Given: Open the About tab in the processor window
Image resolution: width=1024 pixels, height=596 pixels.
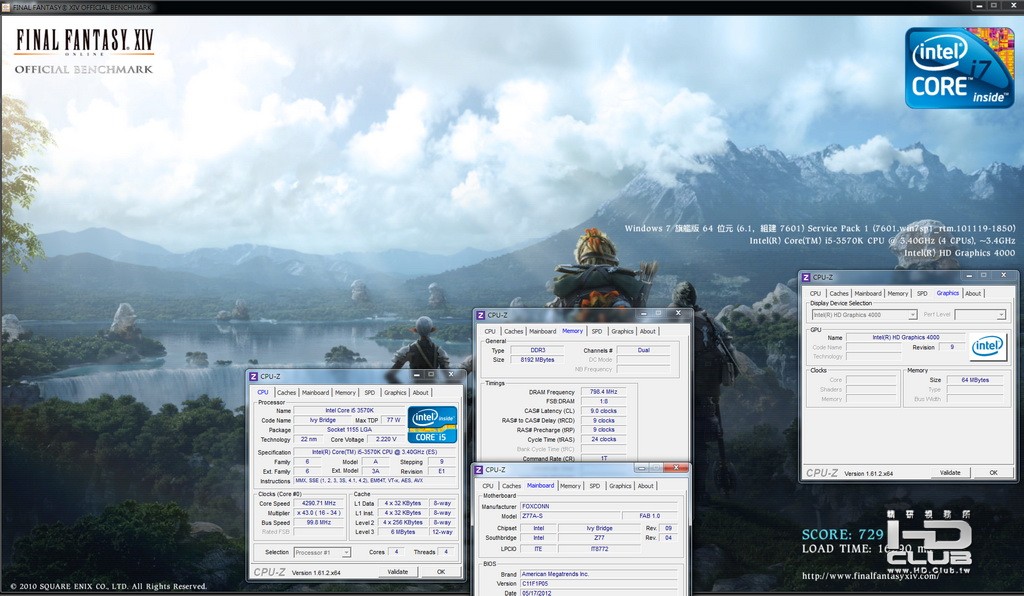Looking at the screenshot, I should pos(421,393).
